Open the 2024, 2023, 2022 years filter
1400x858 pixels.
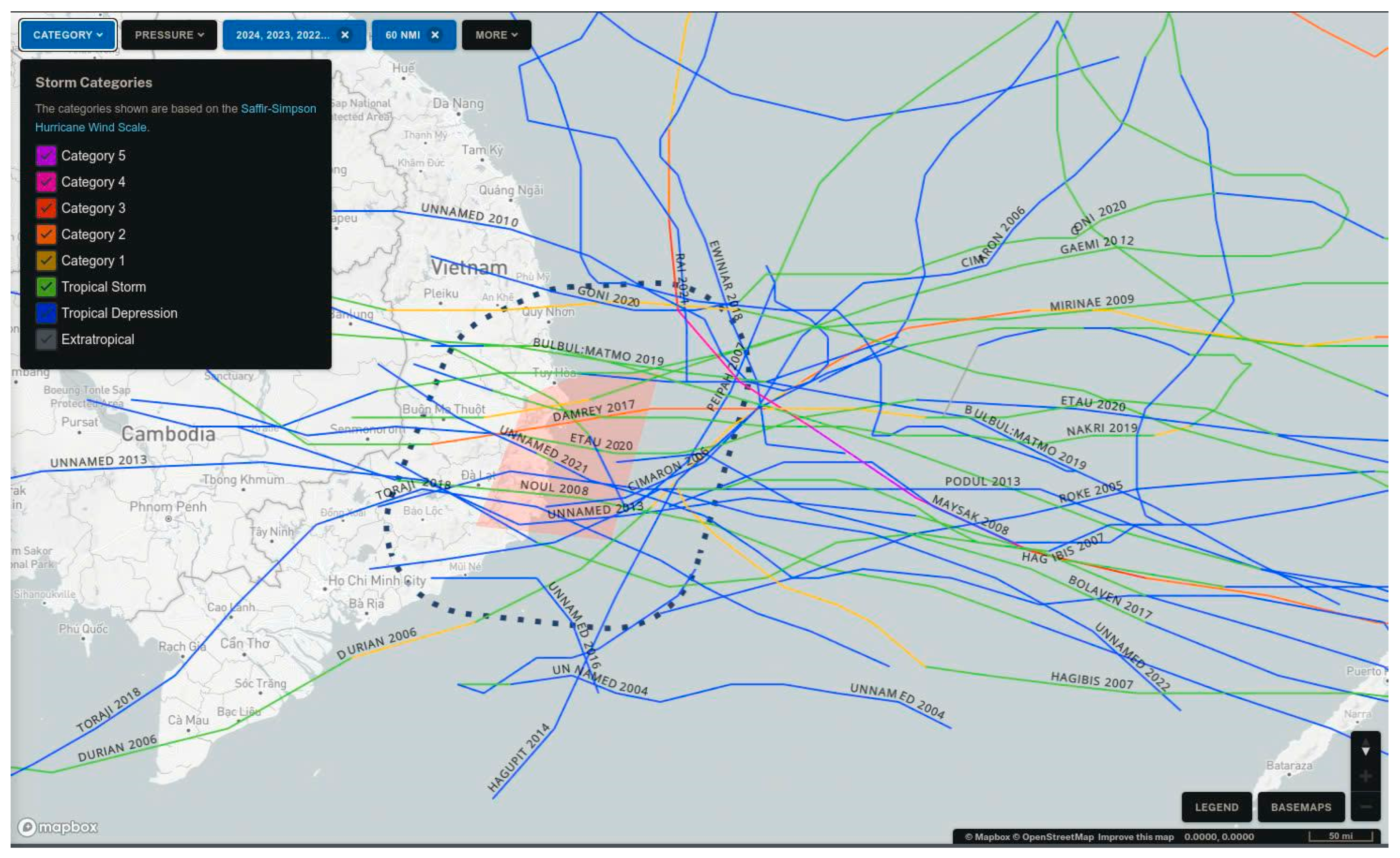pyautogui.click(x=282, y=35)
